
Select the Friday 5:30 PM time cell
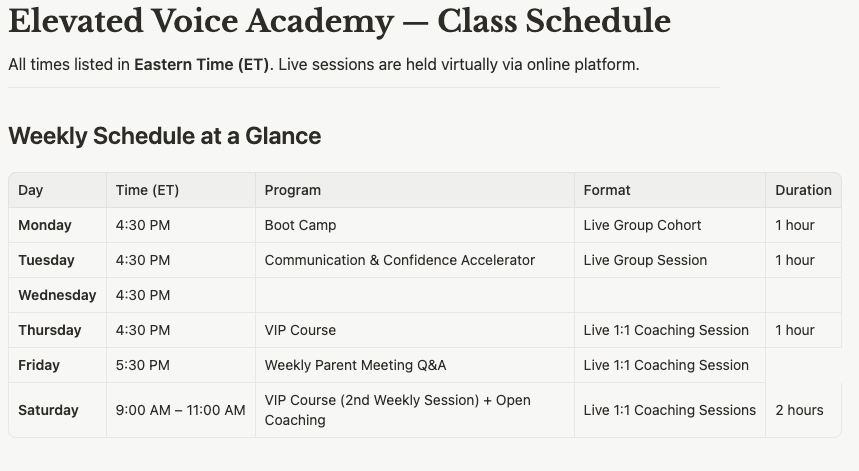pyautogui.click(x=181, y=365)
